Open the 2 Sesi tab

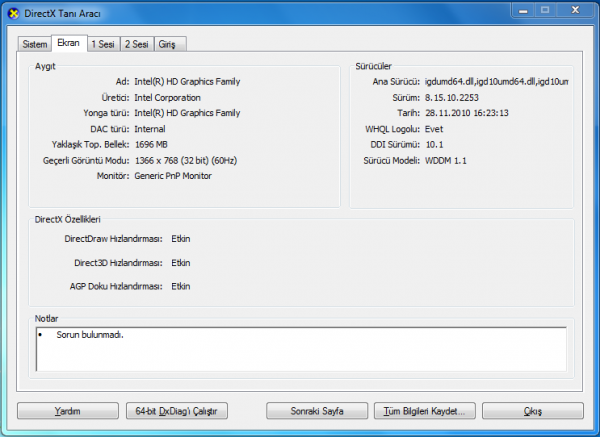click(137, 44)
